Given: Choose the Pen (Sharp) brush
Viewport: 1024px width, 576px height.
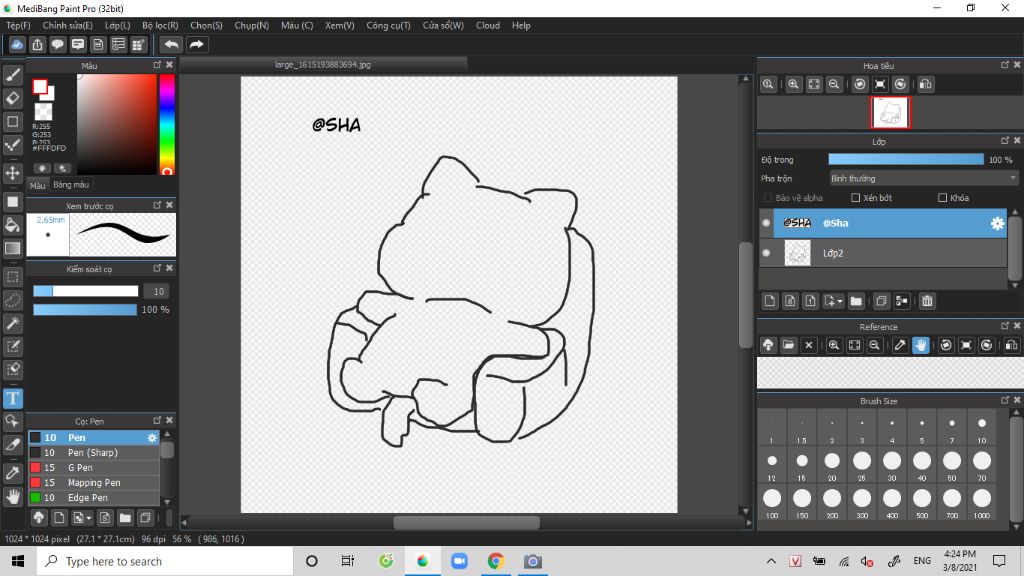Looking at the screenshot, I should click(x=93, y=453).
